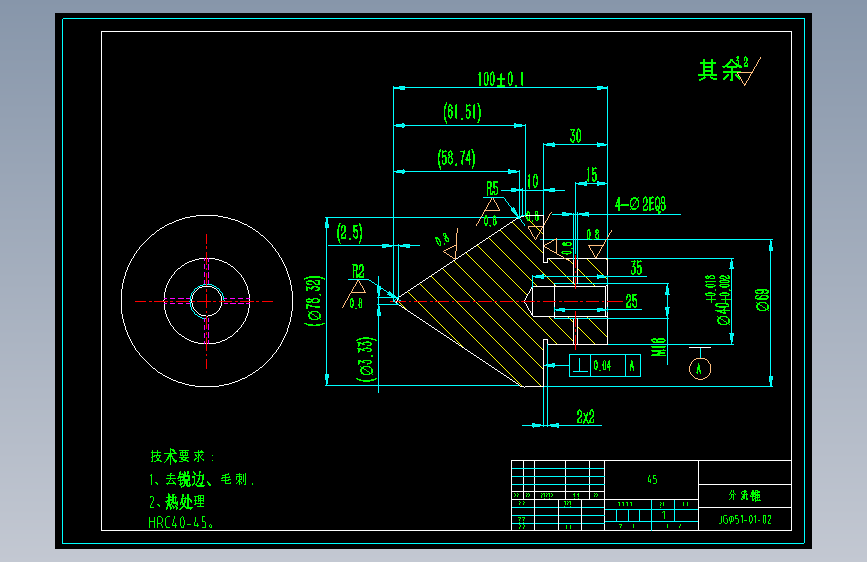Select the "Ø40" toleranced diameter dimension
The width and height of the screenshot is (867, 562).
(718, 300)
